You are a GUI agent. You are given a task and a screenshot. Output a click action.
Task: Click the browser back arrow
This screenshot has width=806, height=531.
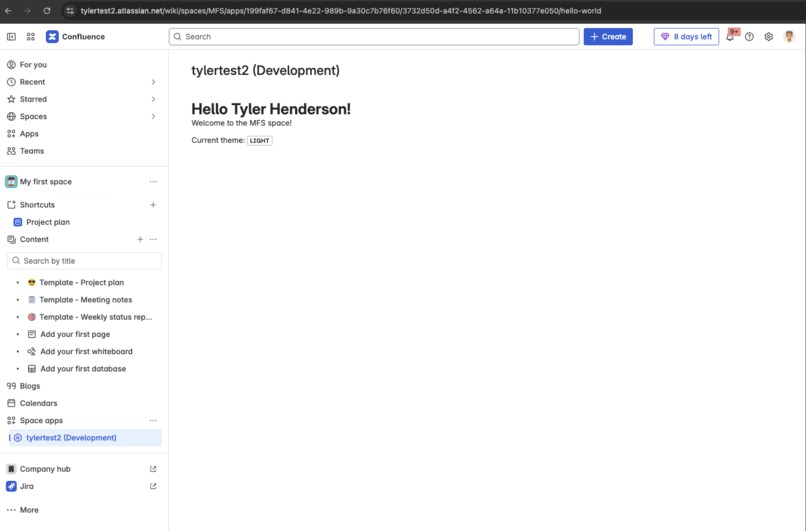(x=9, y=11)
